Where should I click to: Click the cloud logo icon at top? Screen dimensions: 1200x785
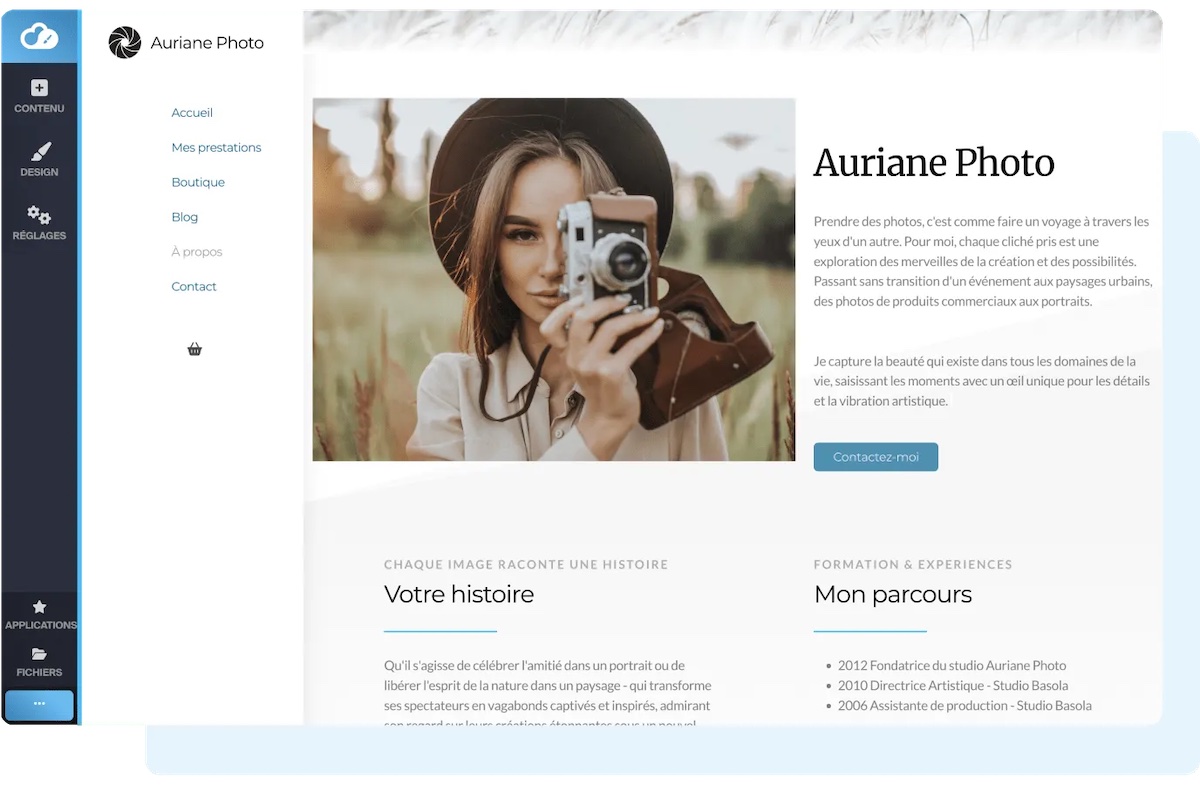(39, 37)
